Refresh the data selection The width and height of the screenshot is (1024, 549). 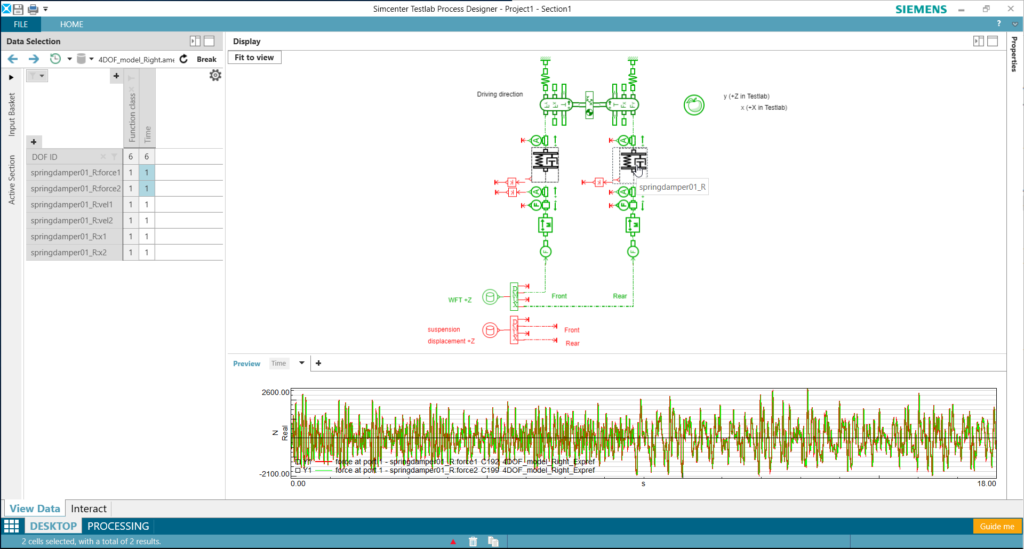point(184,59)
